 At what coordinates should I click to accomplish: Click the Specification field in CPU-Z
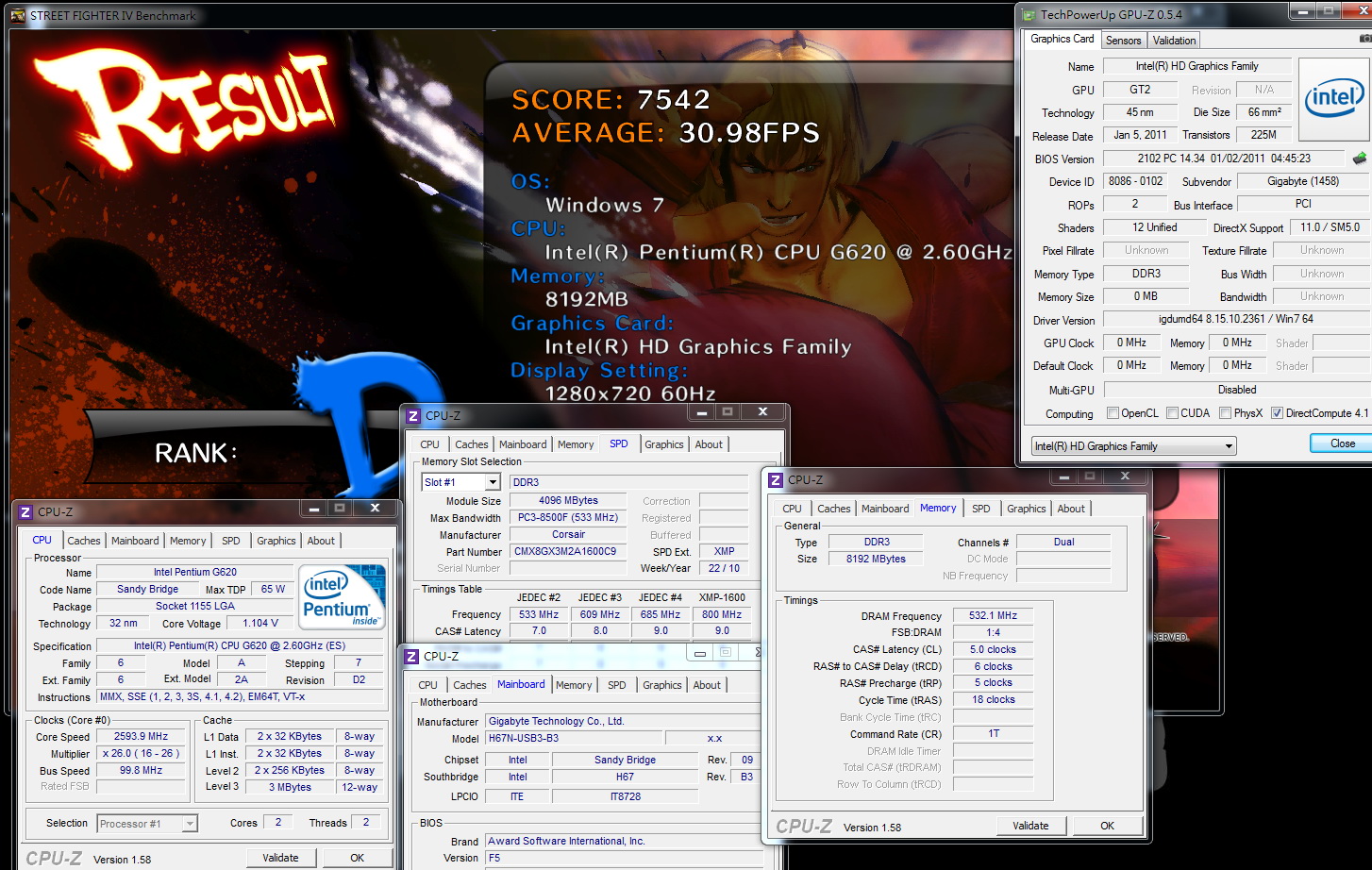(x=240, y=645)
